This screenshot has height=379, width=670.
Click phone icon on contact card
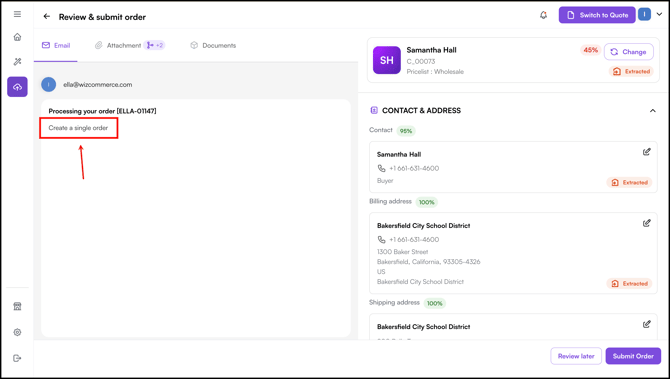coord(381,168)
